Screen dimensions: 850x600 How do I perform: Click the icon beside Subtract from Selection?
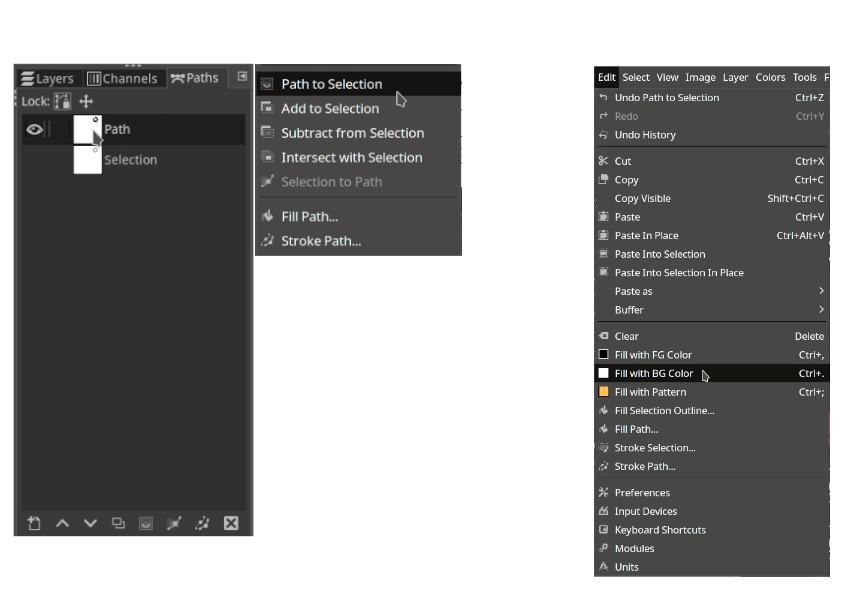[x=267, y=132]
